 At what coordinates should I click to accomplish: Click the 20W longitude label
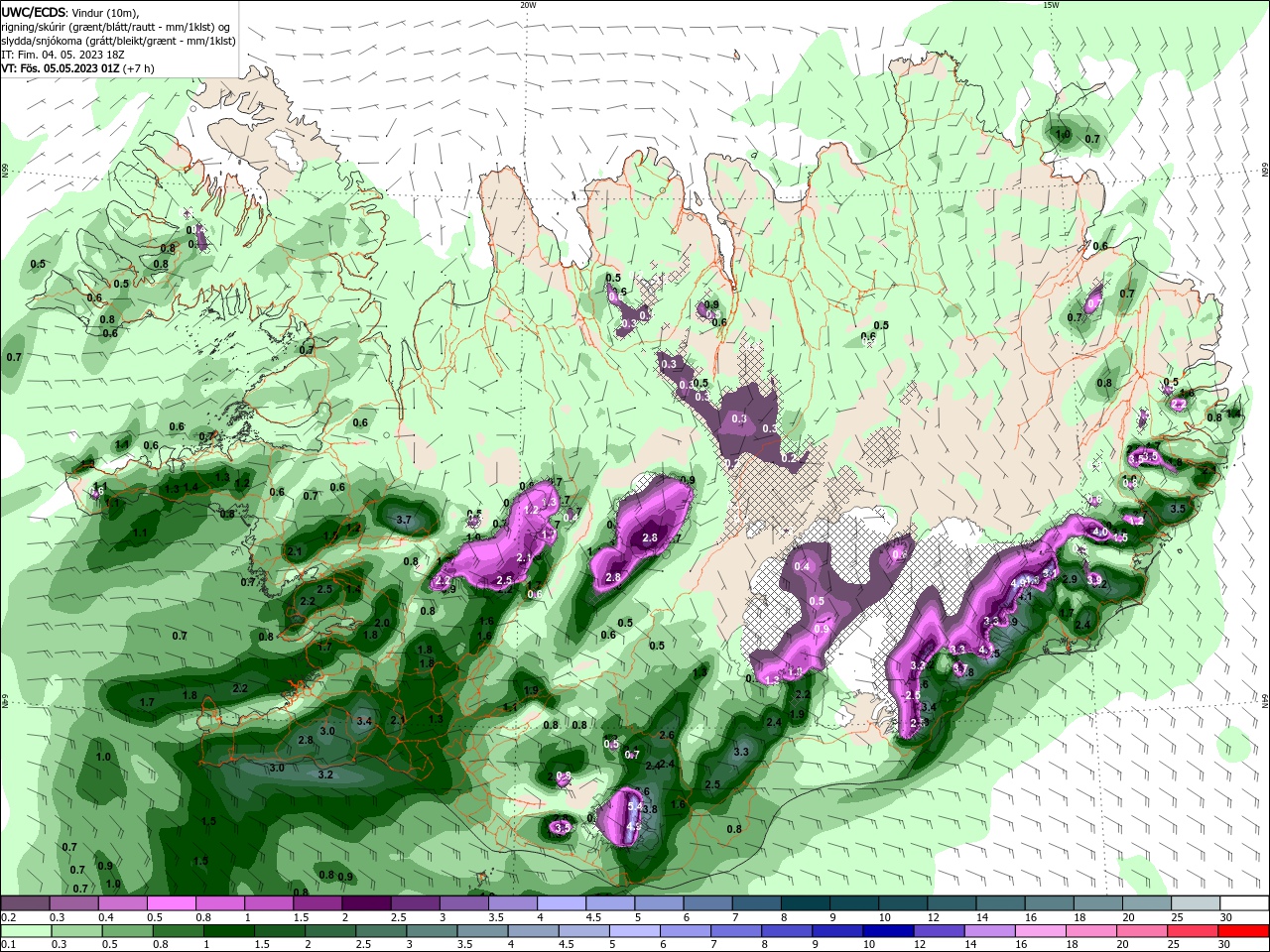tap(528, 5)
